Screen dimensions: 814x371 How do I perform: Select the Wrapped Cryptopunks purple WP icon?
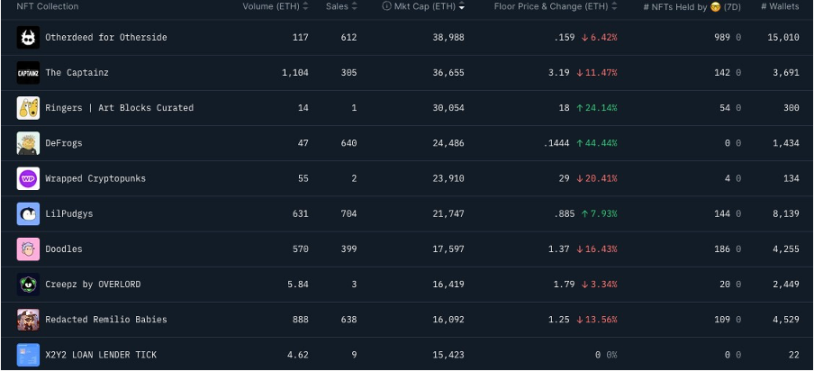coord(28,178)
